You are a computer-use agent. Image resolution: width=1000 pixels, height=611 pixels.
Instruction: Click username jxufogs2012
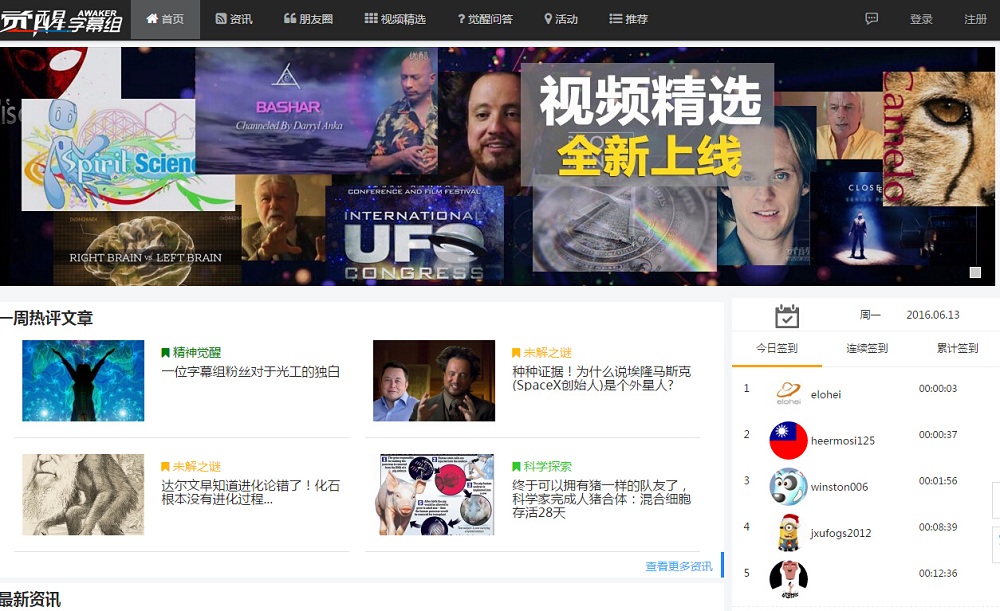point(841,533)
